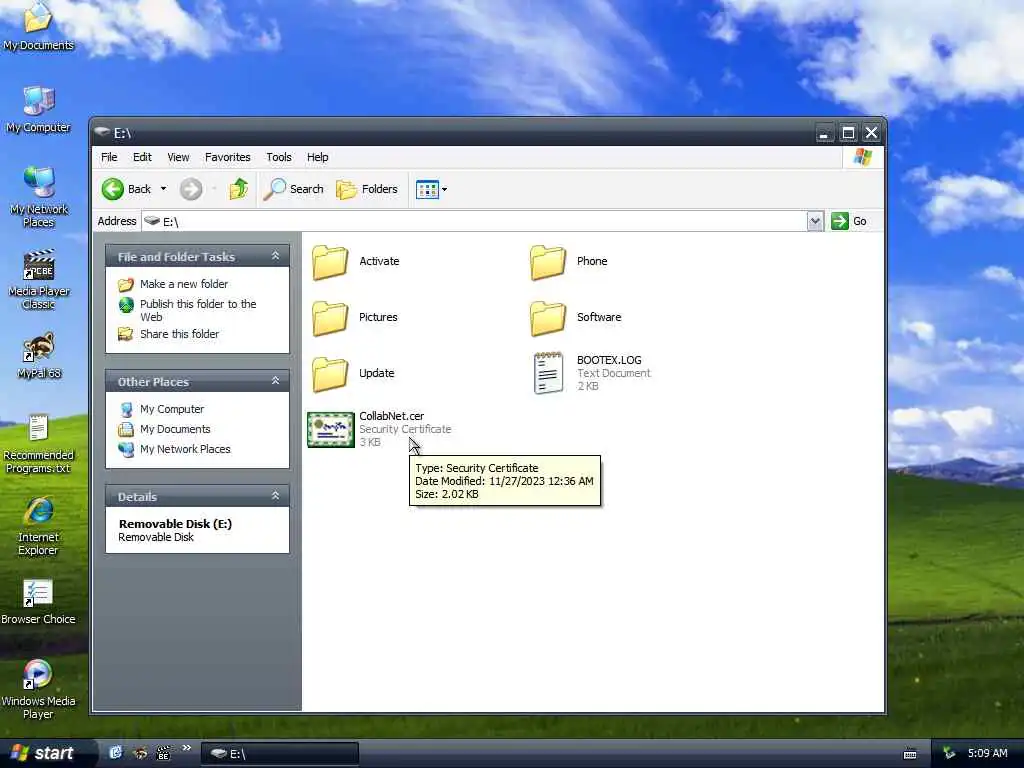Collapse the Other Places panel

click(x=276, y=381)
